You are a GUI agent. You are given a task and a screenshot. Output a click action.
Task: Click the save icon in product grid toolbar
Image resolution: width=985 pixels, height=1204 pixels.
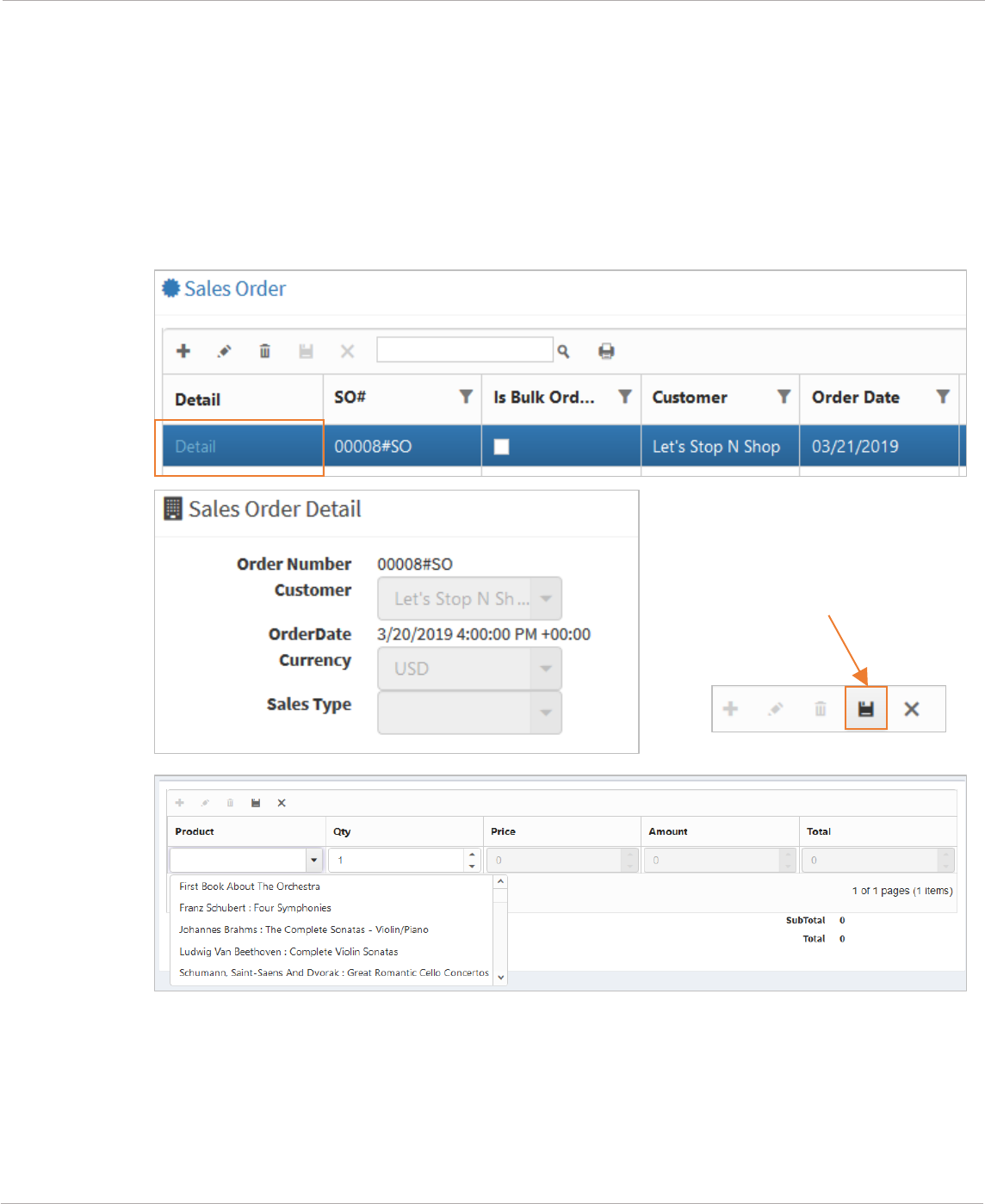256,803
